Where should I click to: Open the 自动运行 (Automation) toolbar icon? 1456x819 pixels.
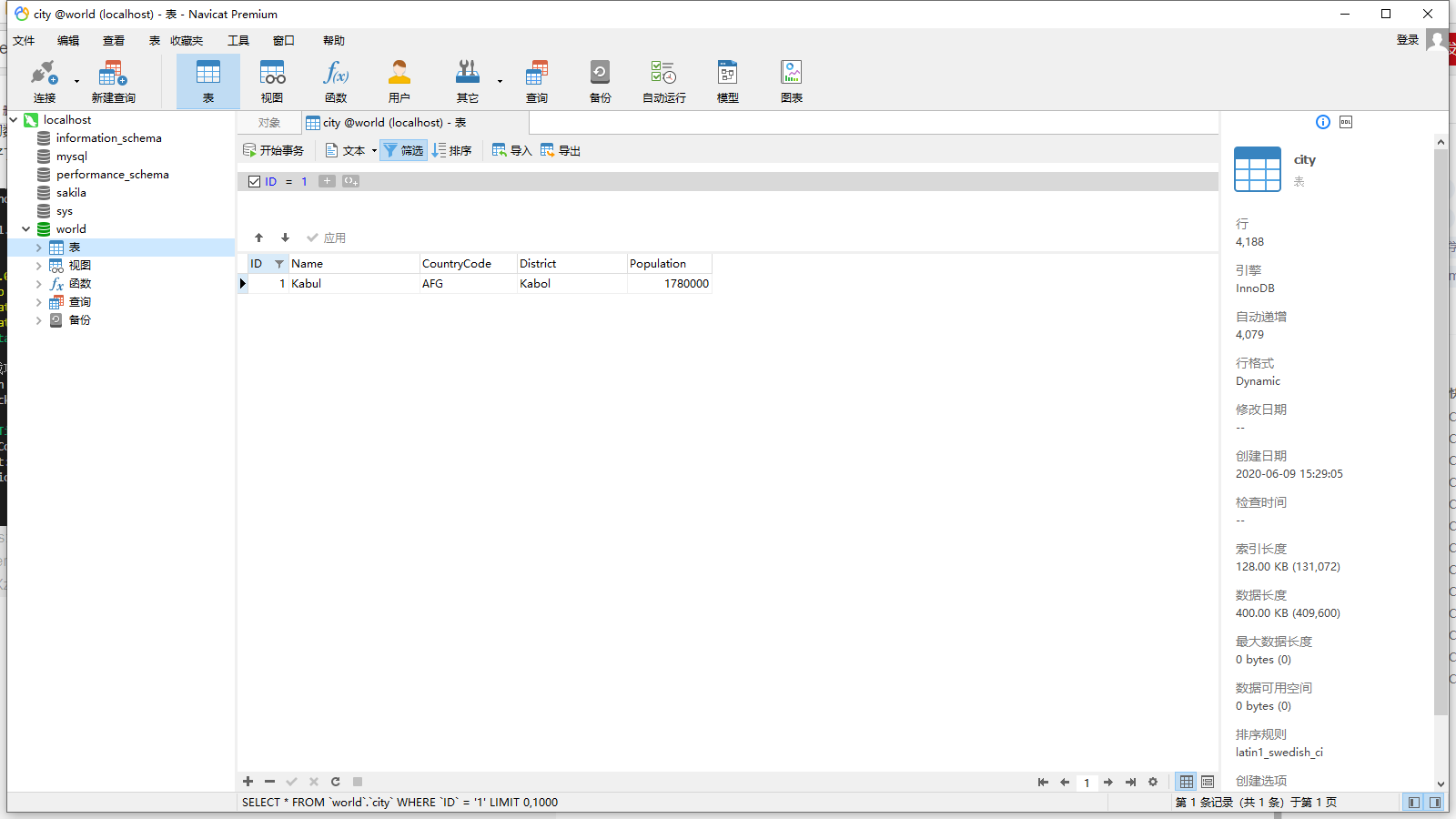point(664,81)
